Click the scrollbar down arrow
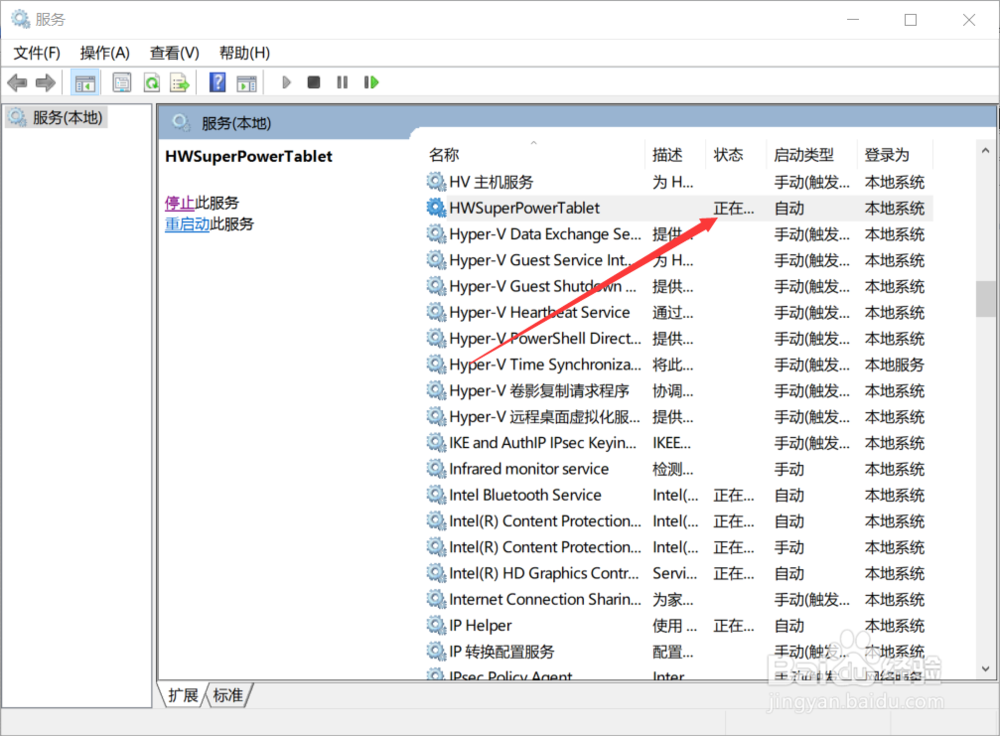The width and height of the screenshot is (1000, 736). (x=985, y=668)
